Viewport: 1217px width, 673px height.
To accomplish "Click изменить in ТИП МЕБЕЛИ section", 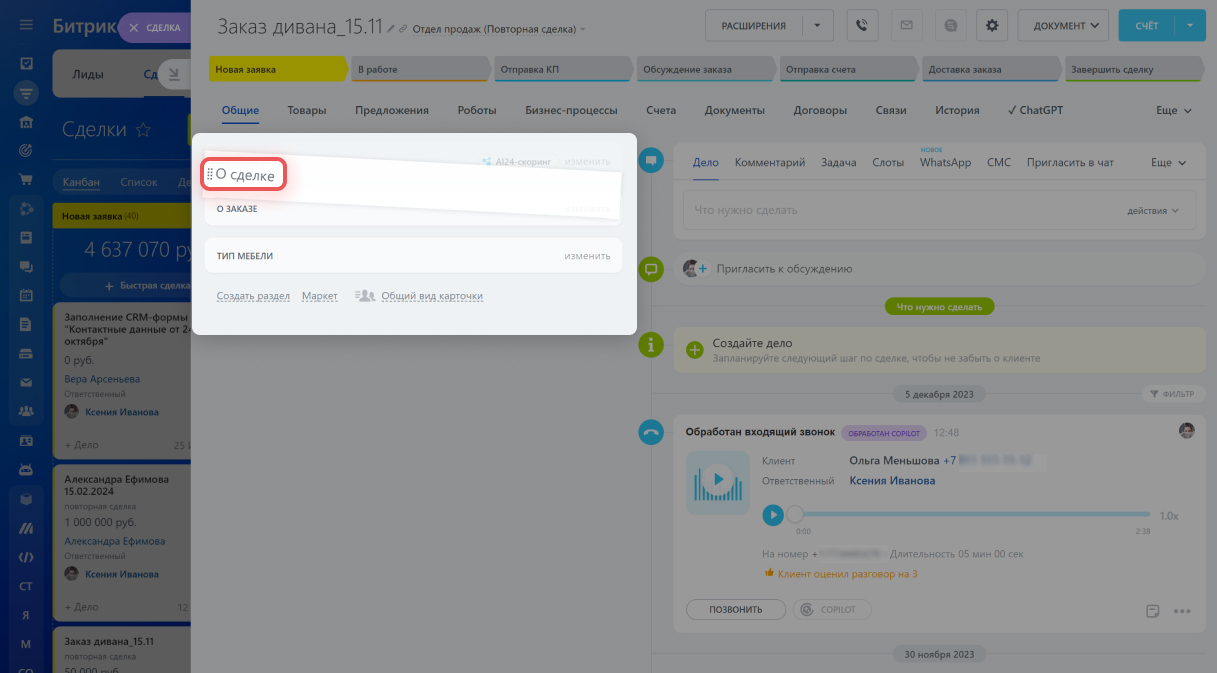I will (587, 256).
